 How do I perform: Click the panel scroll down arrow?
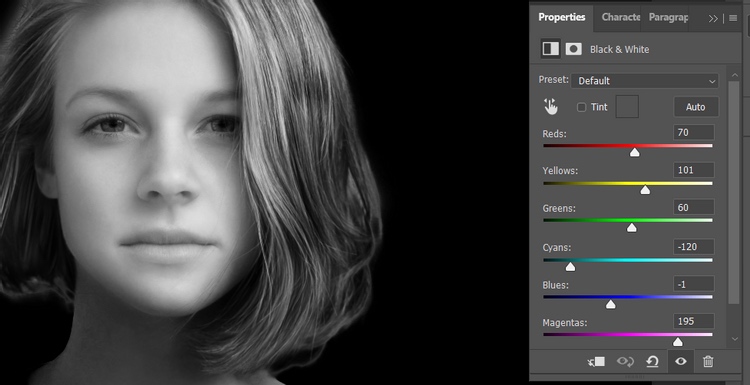[x=735, y=339]
